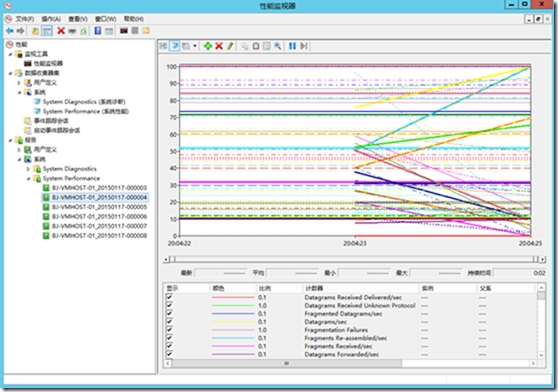Uncheck the Datagrams Received Delivered/sec counter
The height and width of the screenshot is (392, 558).
point(169,297)
